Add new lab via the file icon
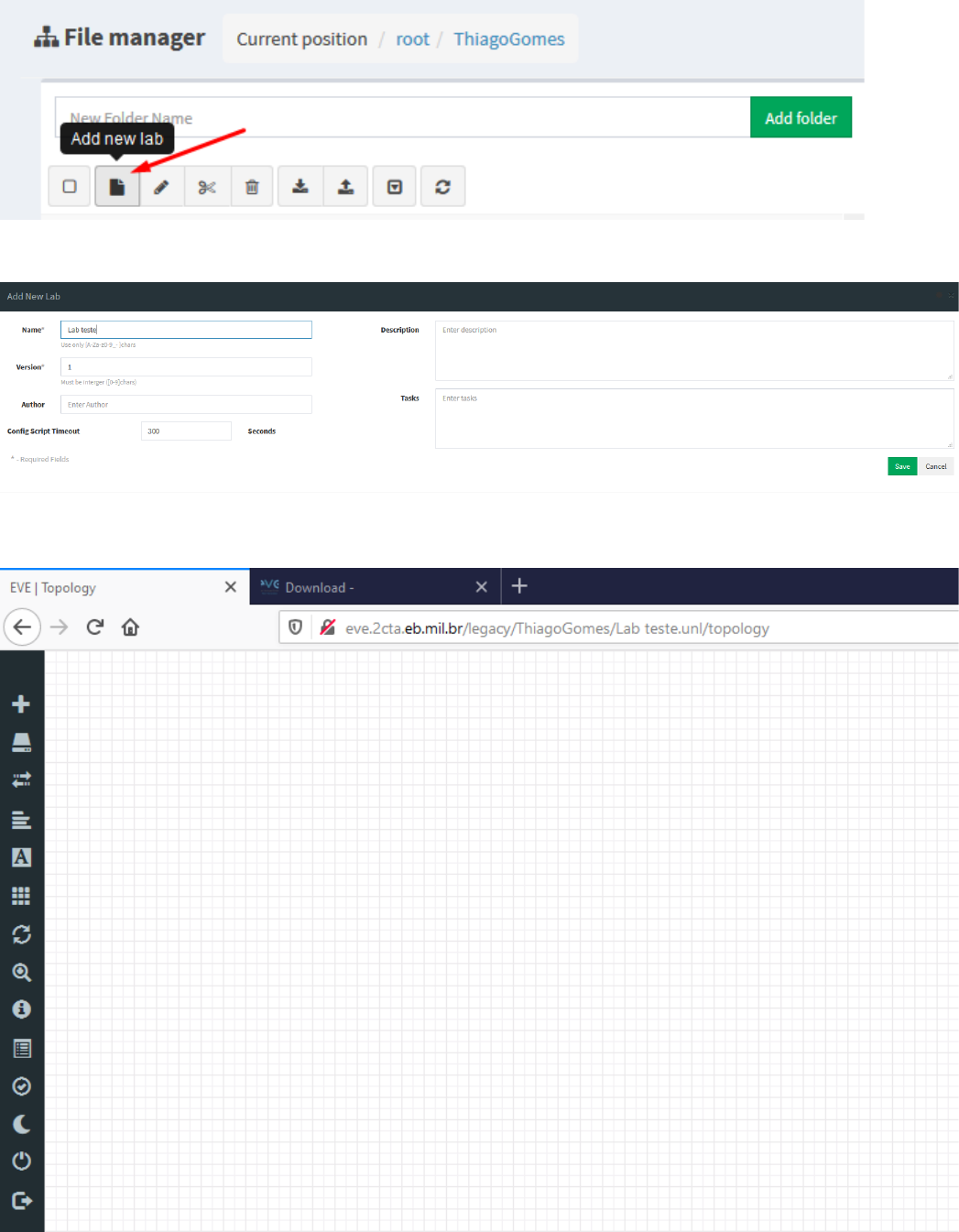959x1232 pixels. click(116, 186)
